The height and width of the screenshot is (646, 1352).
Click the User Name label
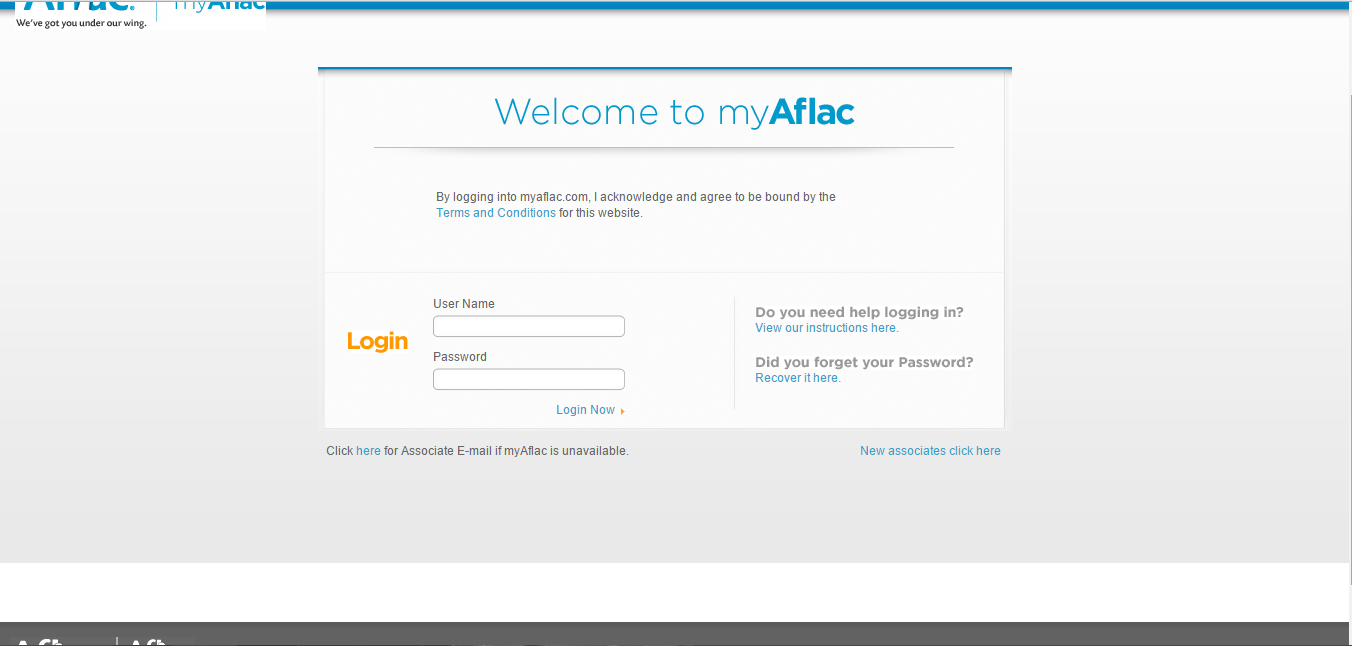(x=464, y=304)
